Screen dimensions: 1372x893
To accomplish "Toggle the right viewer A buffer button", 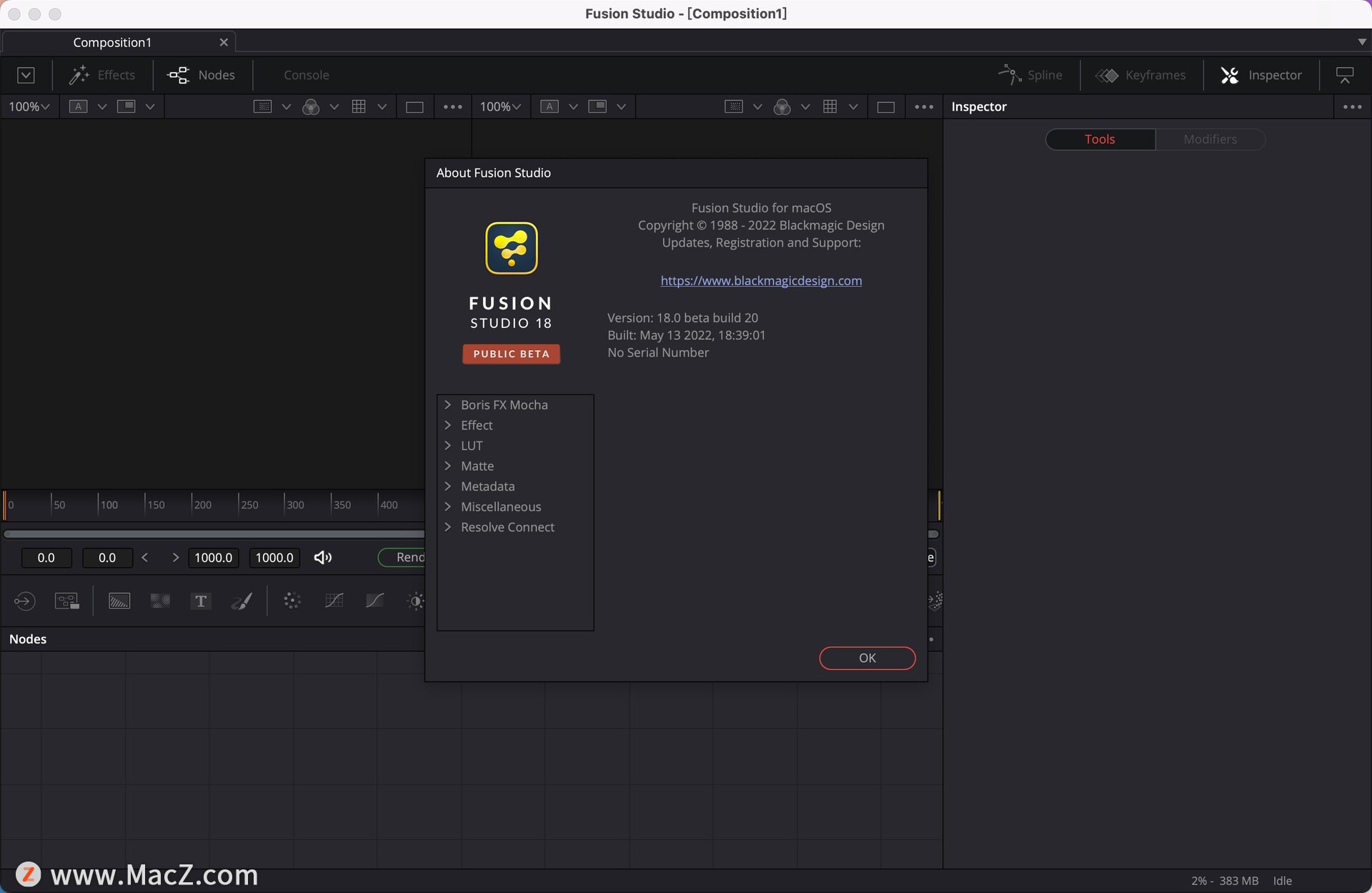I will 550,107.
